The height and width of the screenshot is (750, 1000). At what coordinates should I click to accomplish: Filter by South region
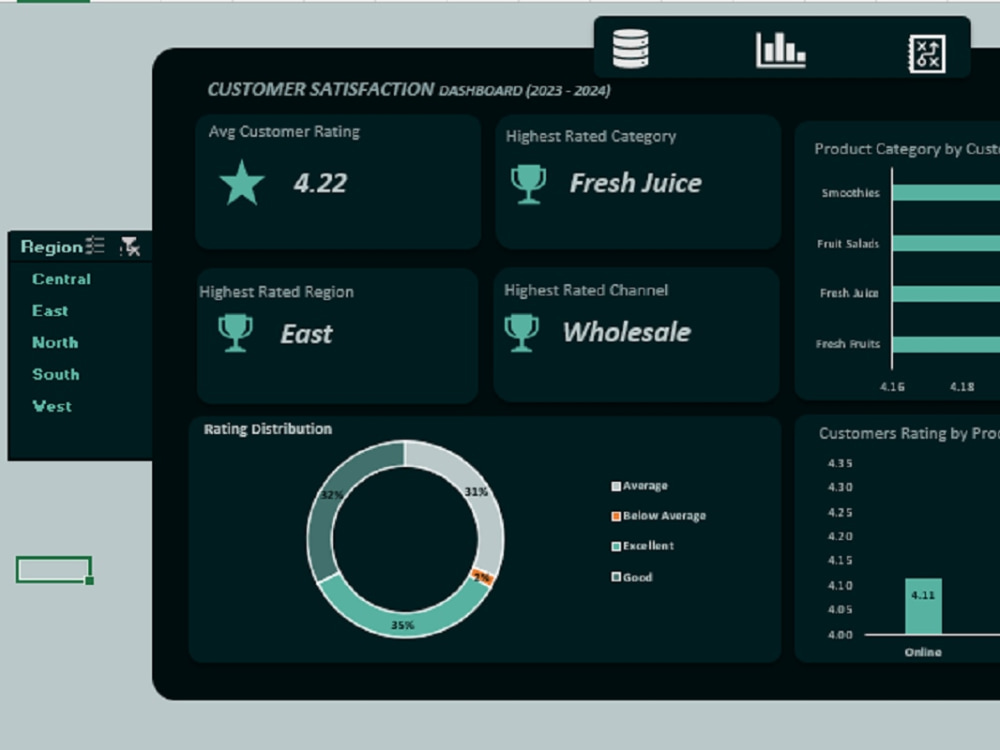click(55, 374)
